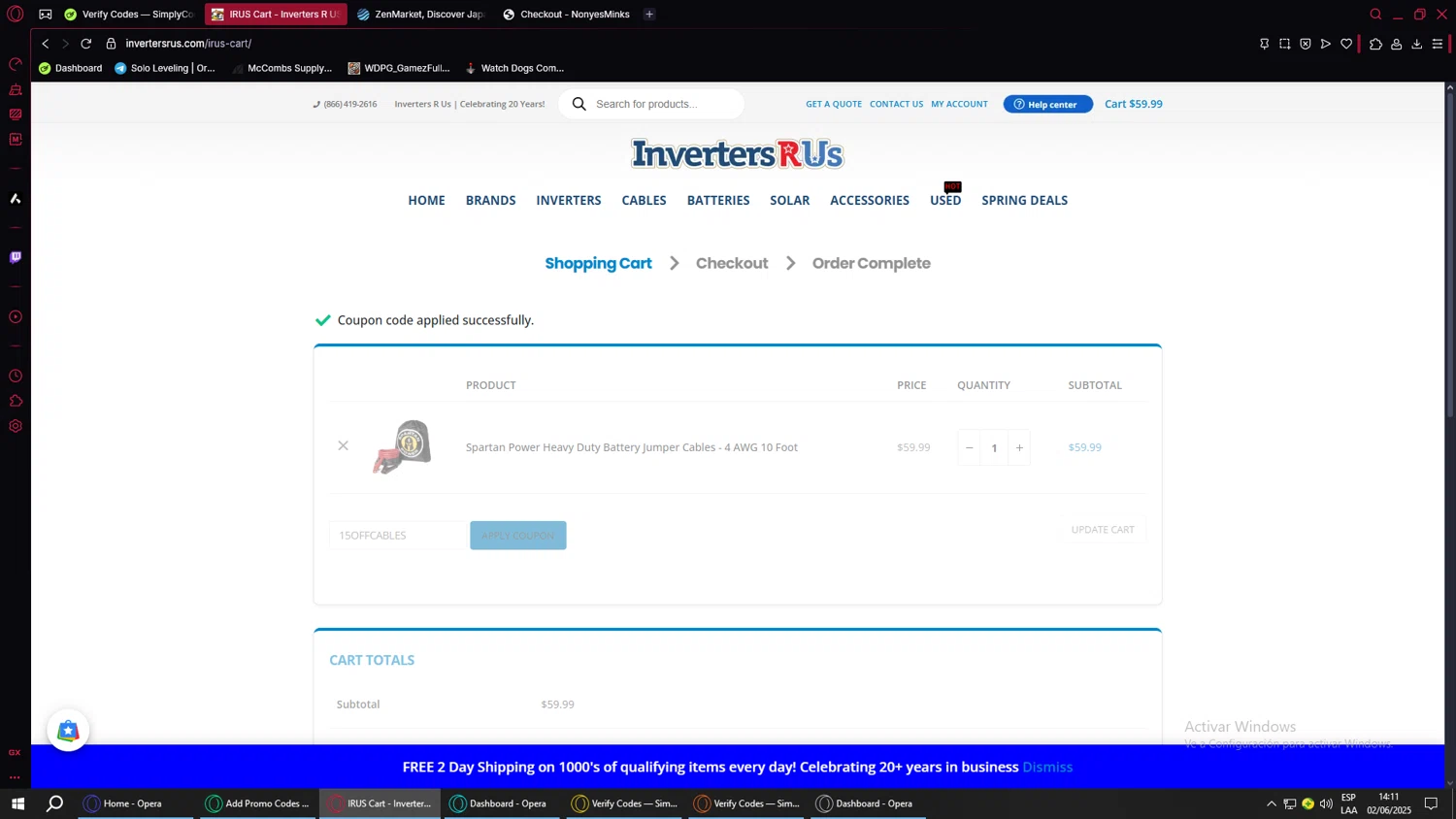The image size is (1456, 819).
Task: Dismiss the free shipping banner
Action: (x=1047, y=767)
